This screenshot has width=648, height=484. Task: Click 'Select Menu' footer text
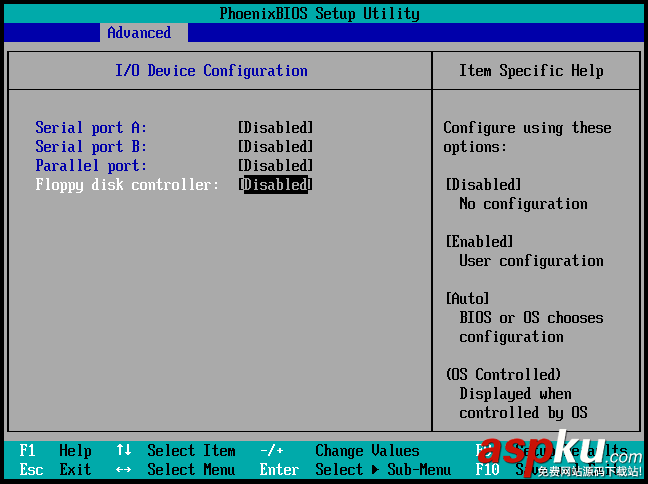(x=191, y=469)
